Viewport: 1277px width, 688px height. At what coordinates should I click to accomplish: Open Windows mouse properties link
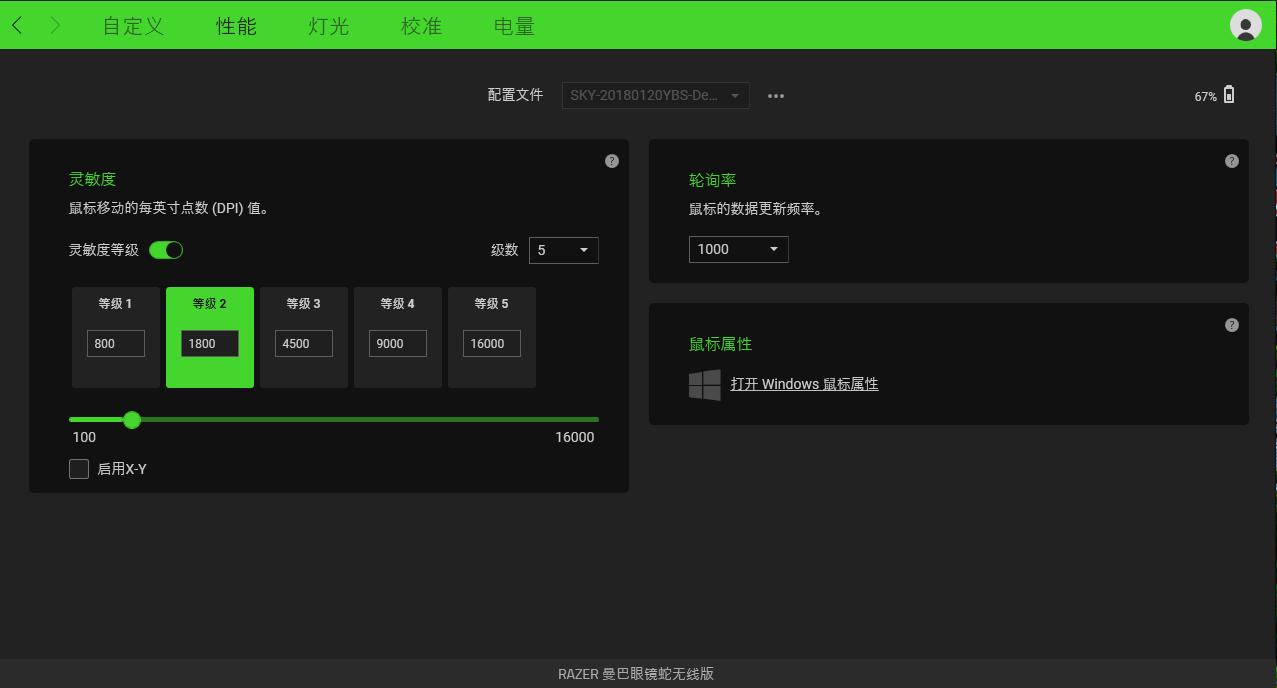click(805, 383)
